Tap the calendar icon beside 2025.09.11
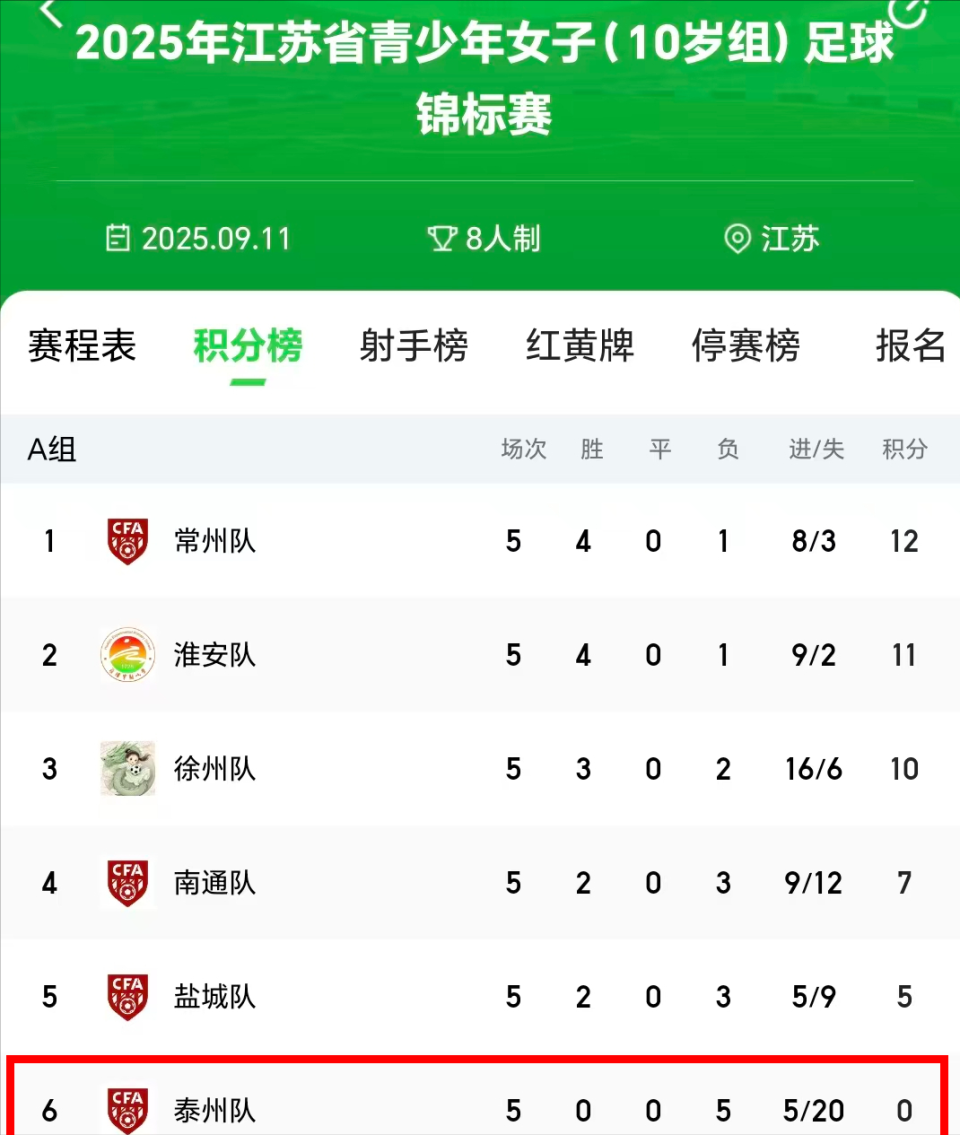Image resolution: width=960 pixels, height=1135 pixels. (119, 239)
